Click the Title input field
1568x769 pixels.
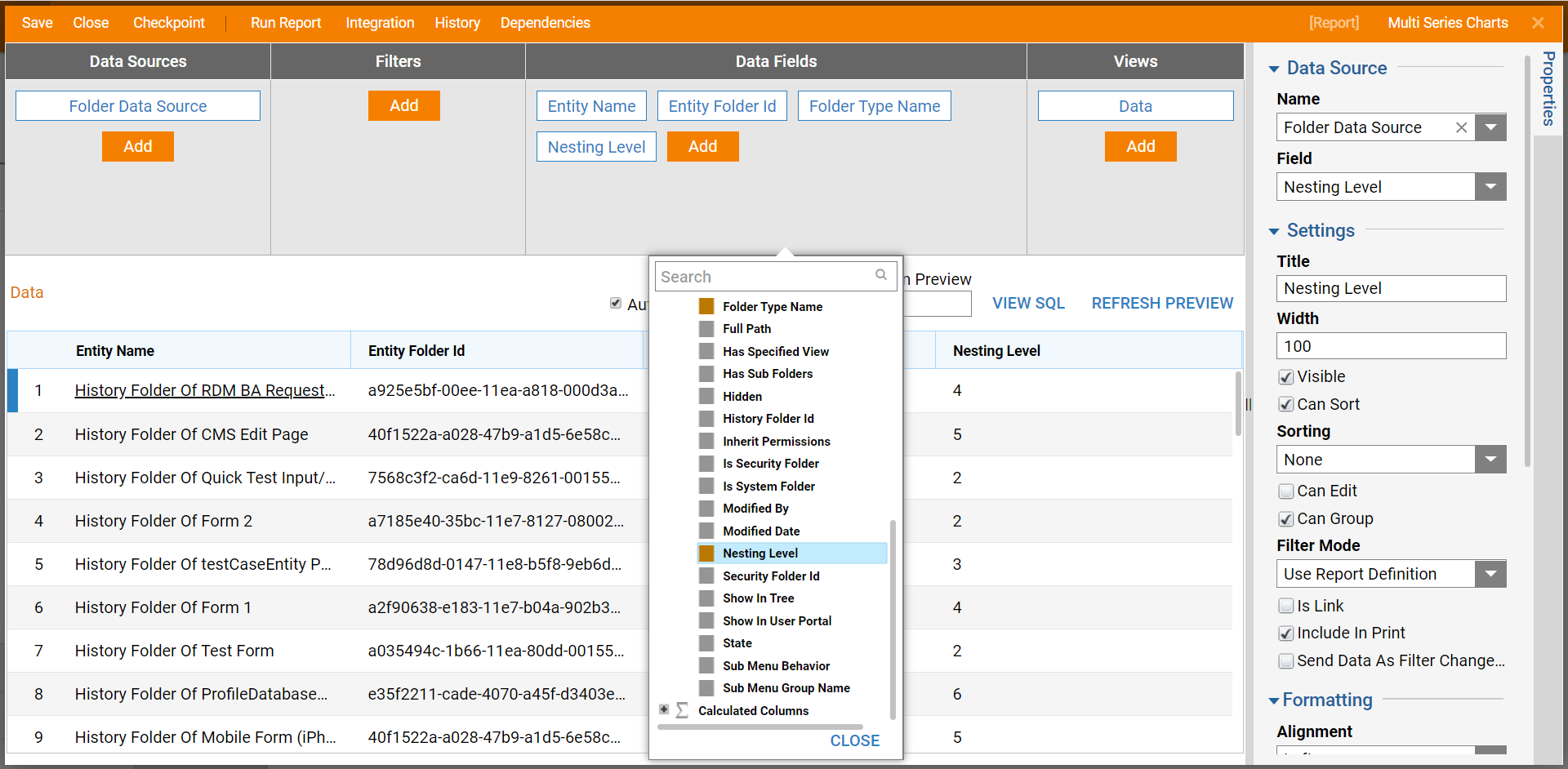pyautogui.click(x=1391, y=288)
